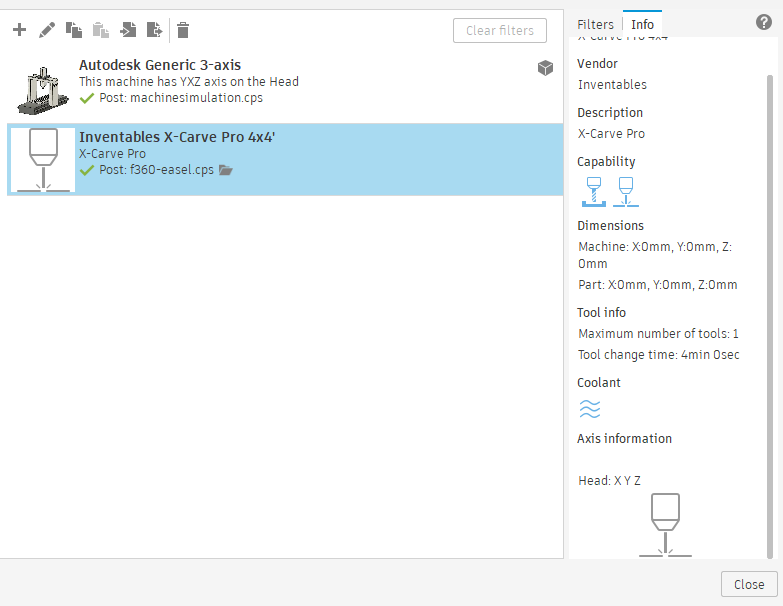Screen dimensions: 783x606
Task: Export the selected machine
Action: [155, 30]
